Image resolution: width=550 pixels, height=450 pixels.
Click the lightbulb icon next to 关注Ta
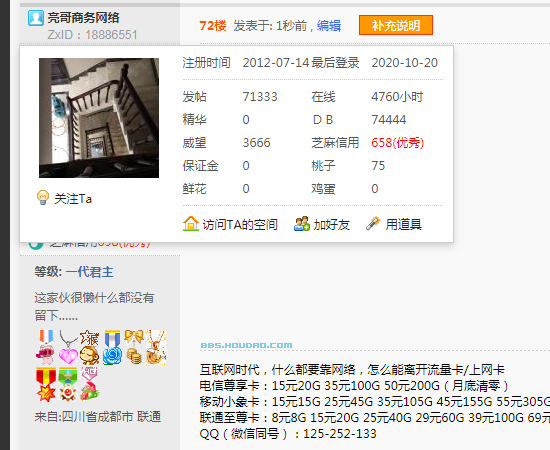click(x=43, y=197)
